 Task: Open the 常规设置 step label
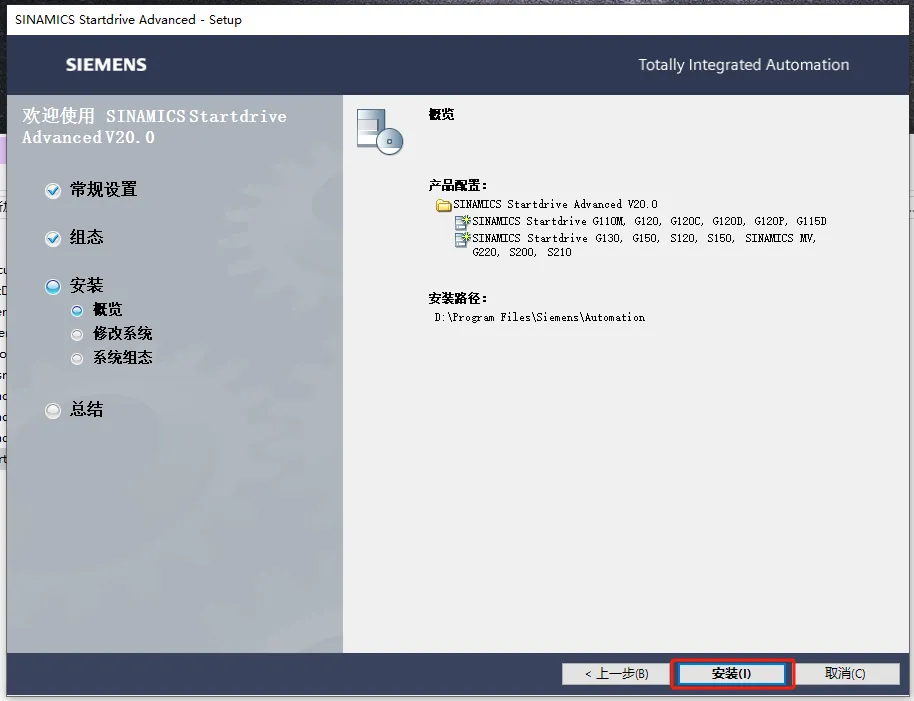tap(104, 189)
